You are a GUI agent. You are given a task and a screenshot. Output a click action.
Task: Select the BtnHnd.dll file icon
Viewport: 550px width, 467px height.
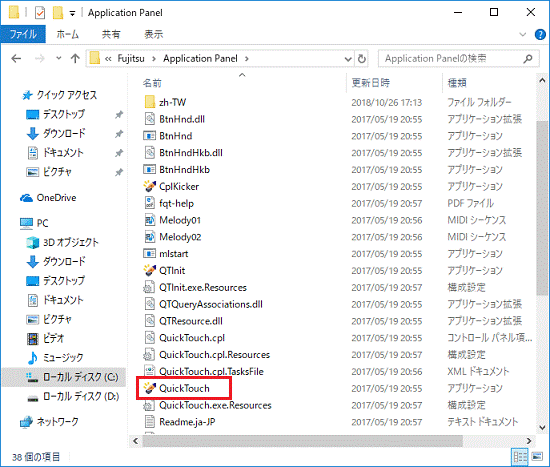point(150,119)
